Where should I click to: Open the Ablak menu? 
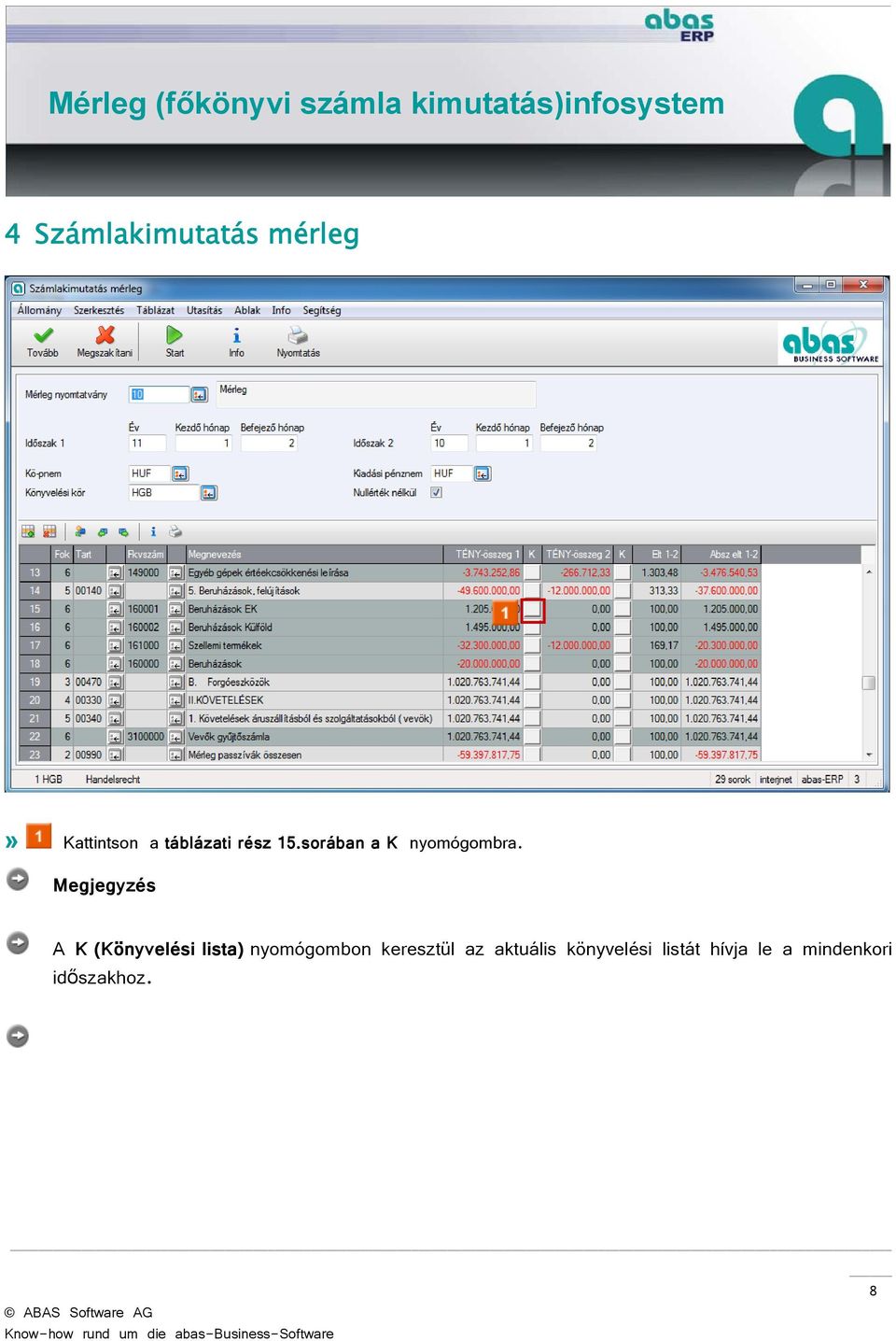tap(247, 310)
